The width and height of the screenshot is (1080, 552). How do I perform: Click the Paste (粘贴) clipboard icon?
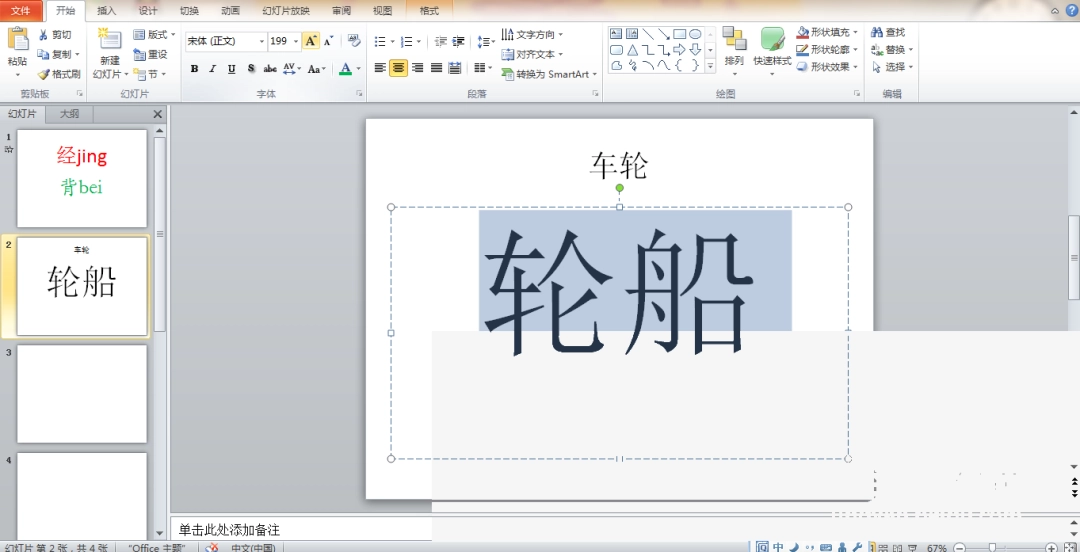click(x=18, y=40)
